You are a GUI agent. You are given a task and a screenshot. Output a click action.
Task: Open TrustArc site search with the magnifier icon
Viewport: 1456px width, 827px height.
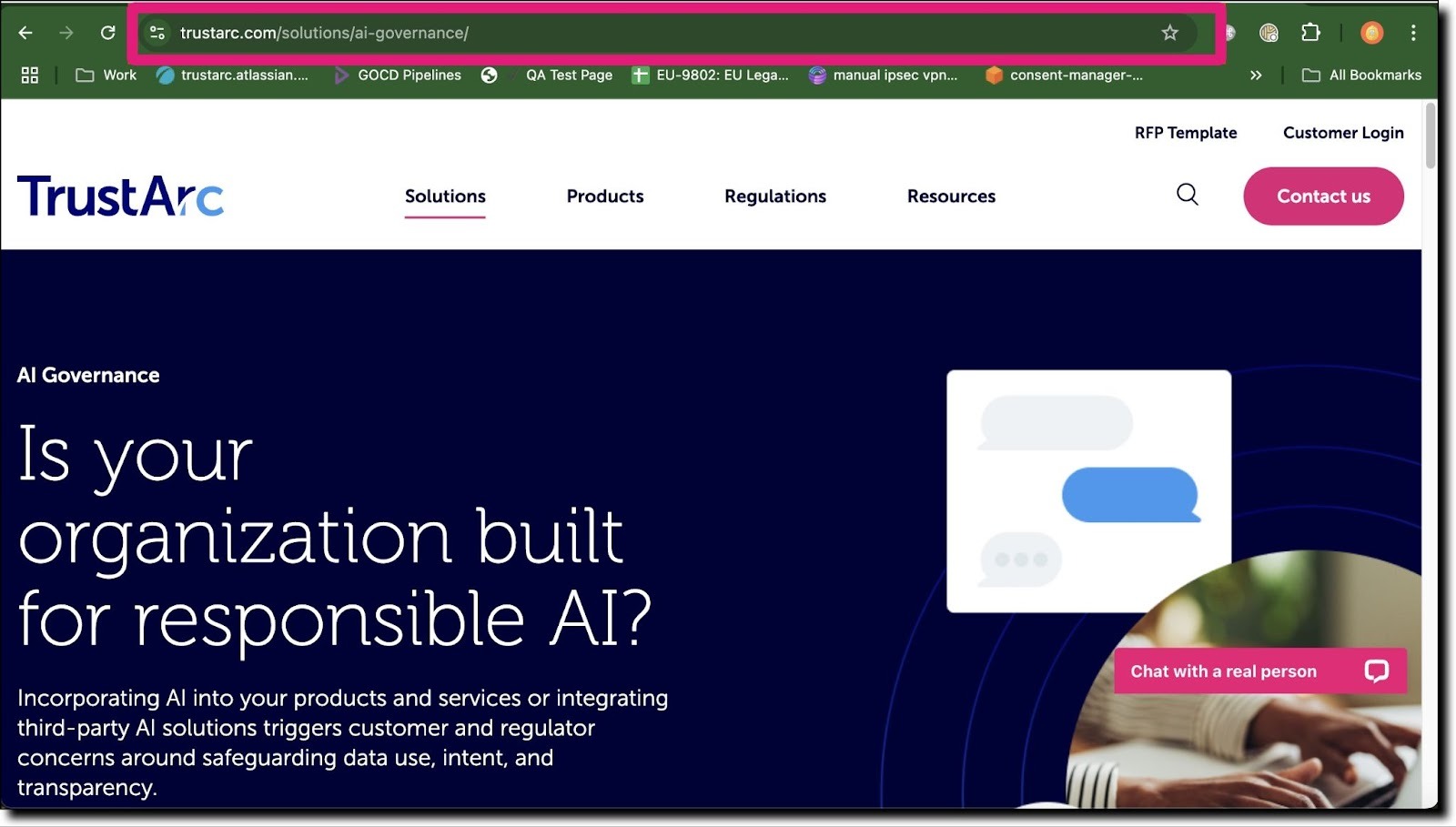1187,196
